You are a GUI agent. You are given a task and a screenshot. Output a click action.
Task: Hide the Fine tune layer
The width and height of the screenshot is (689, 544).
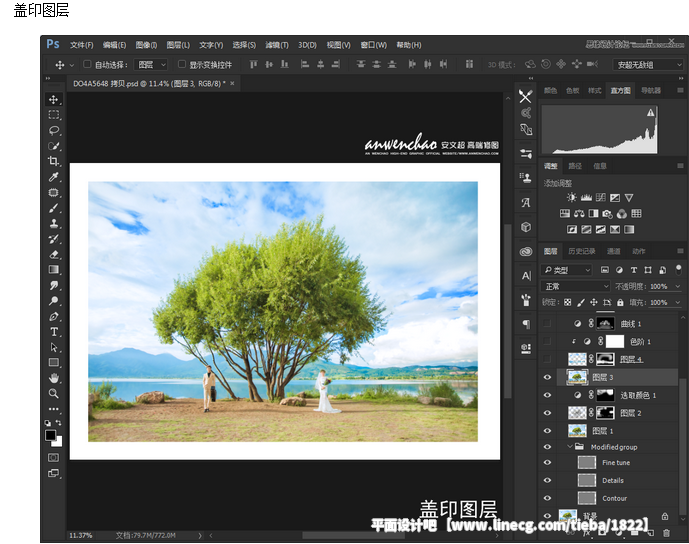[547, 462]
